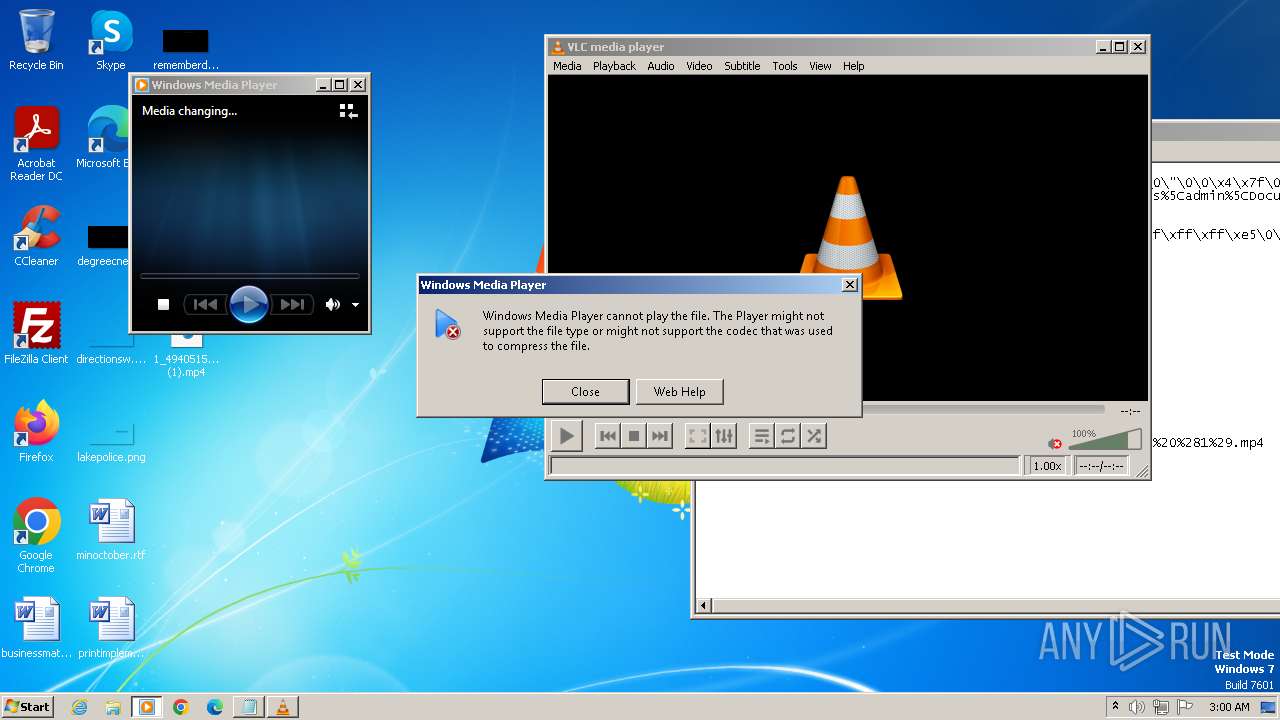Screen dimensions: 1280x720
Task: Click the taskbar clock 3:00 AM
Action: (x=1229, y=707)
